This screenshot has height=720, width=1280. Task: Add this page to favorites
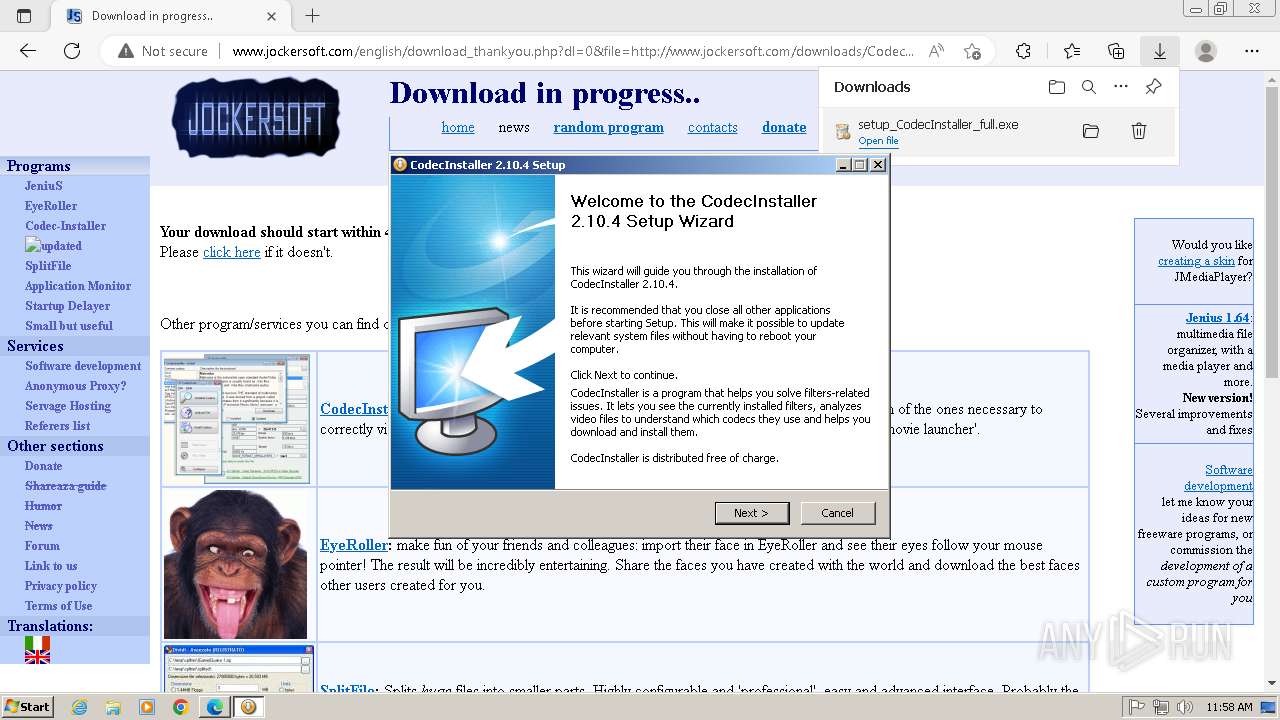[972, 51]
